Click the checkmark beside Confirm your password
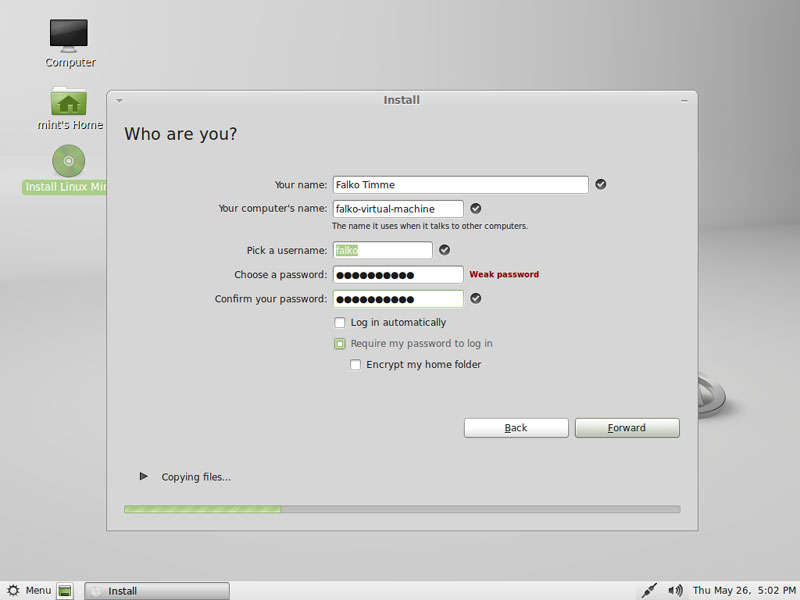 pyautogui.click(x=476, y=298)
